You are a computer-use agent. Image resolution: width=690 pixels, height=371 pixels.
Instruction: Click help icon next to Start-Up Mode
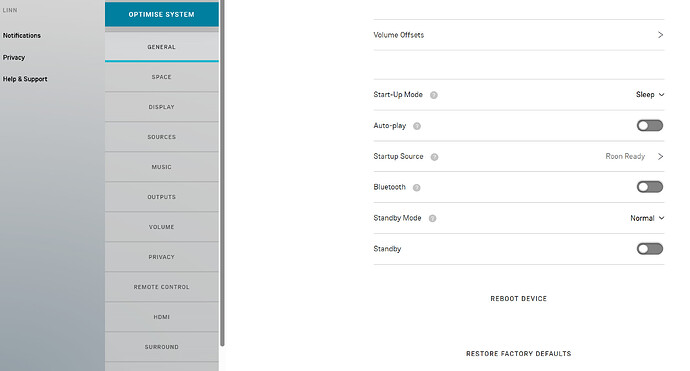433,95
